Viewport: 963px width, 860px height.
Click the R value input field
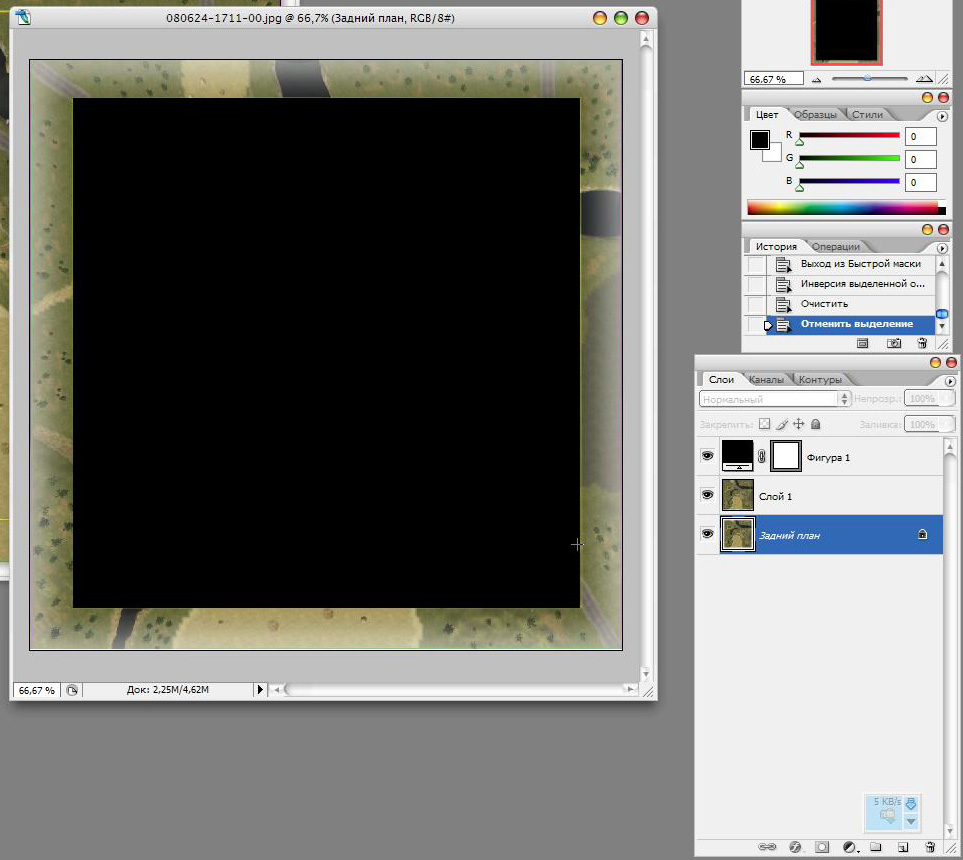click(921, 137)
